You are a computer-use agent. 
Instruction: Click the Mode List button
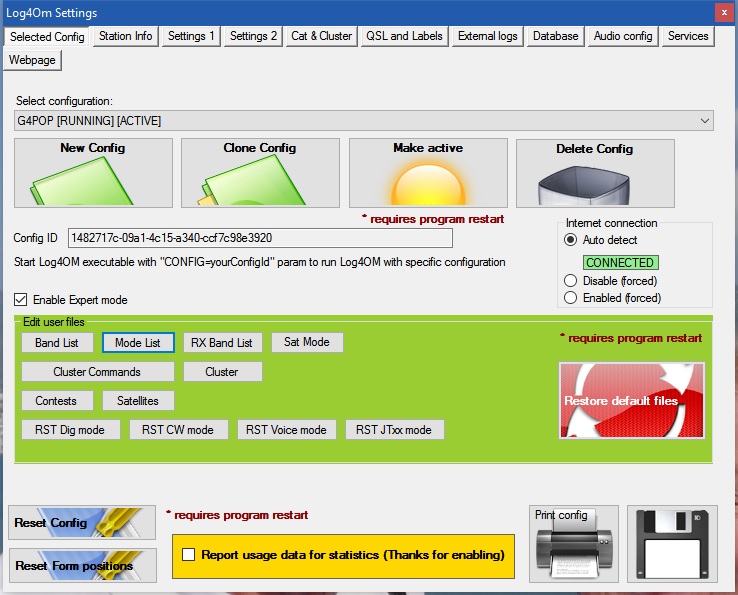[x=138, y=343]
